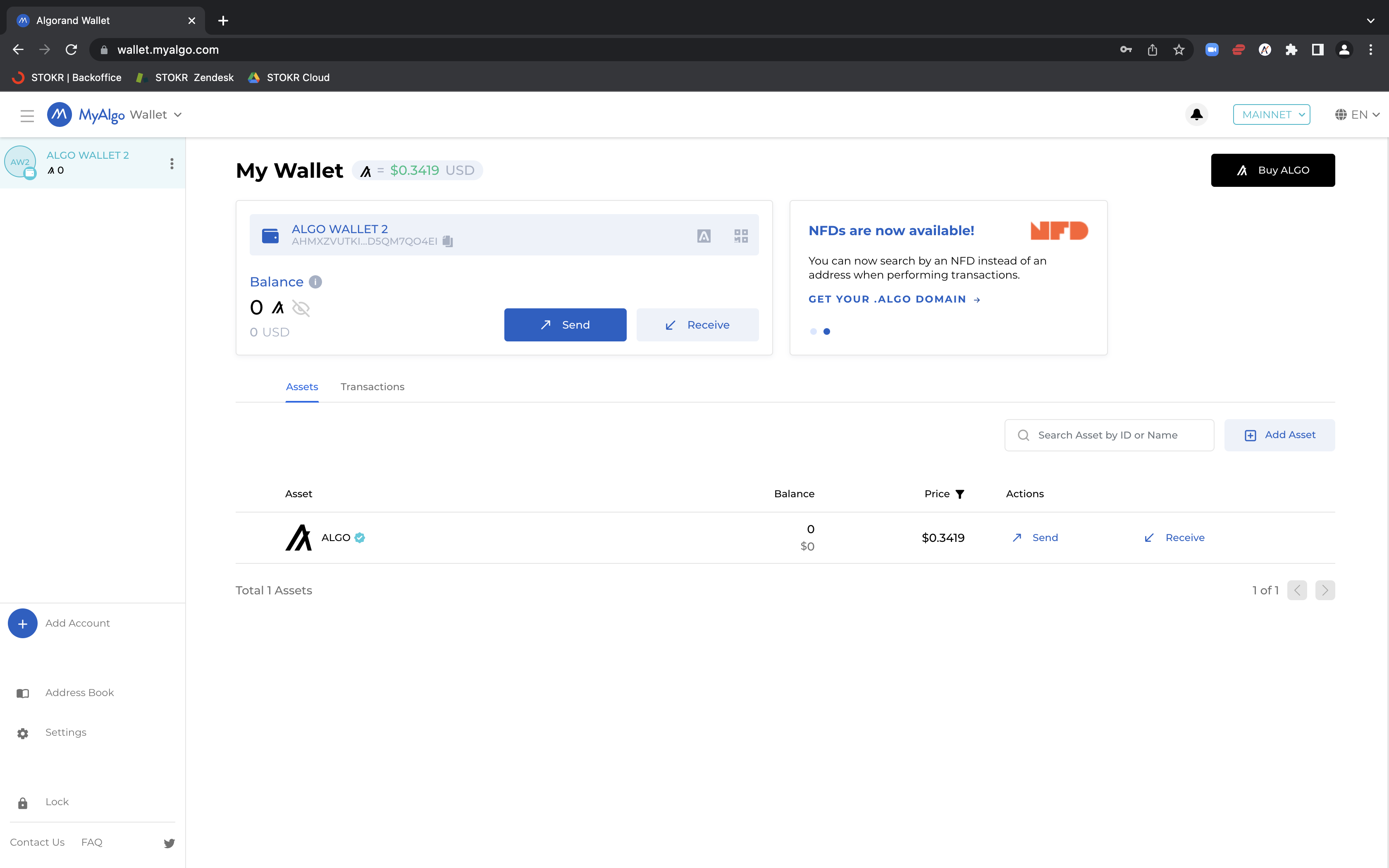The image size is (1389, 868).
Task: Send ALGO from the asset row
Action: pyautogui.click(x=1035, y=538)
